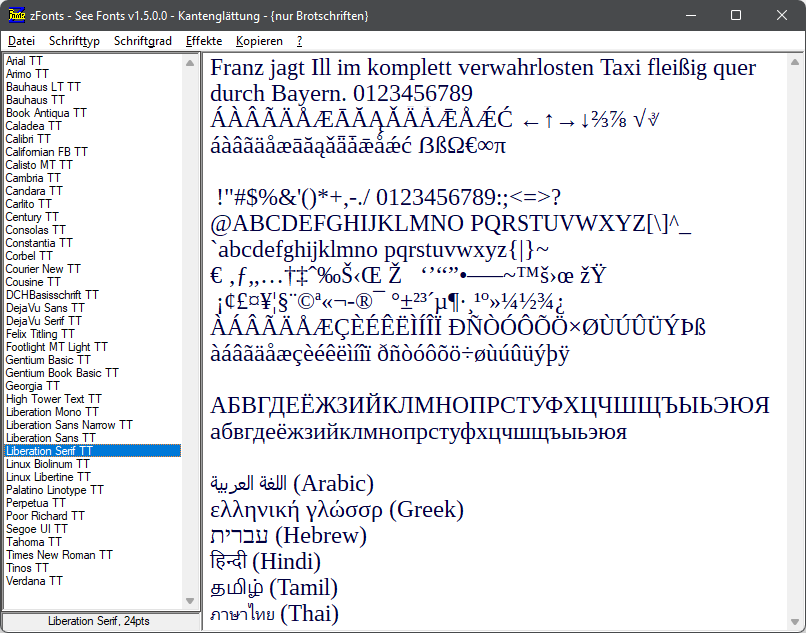Click the Liberation Serif, 24pts status bar
806x633 pixels.
100,621
